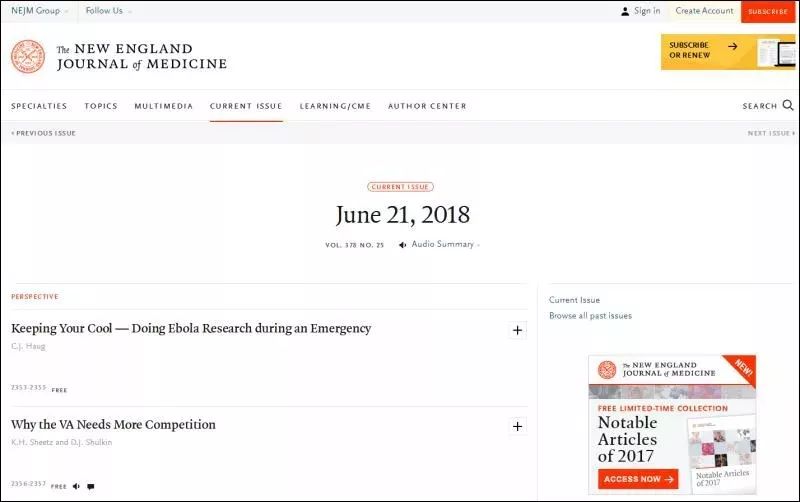Select the Current Issue tab
The width and height of the screenshot is (800, 502).
click(x=246, y=106)
